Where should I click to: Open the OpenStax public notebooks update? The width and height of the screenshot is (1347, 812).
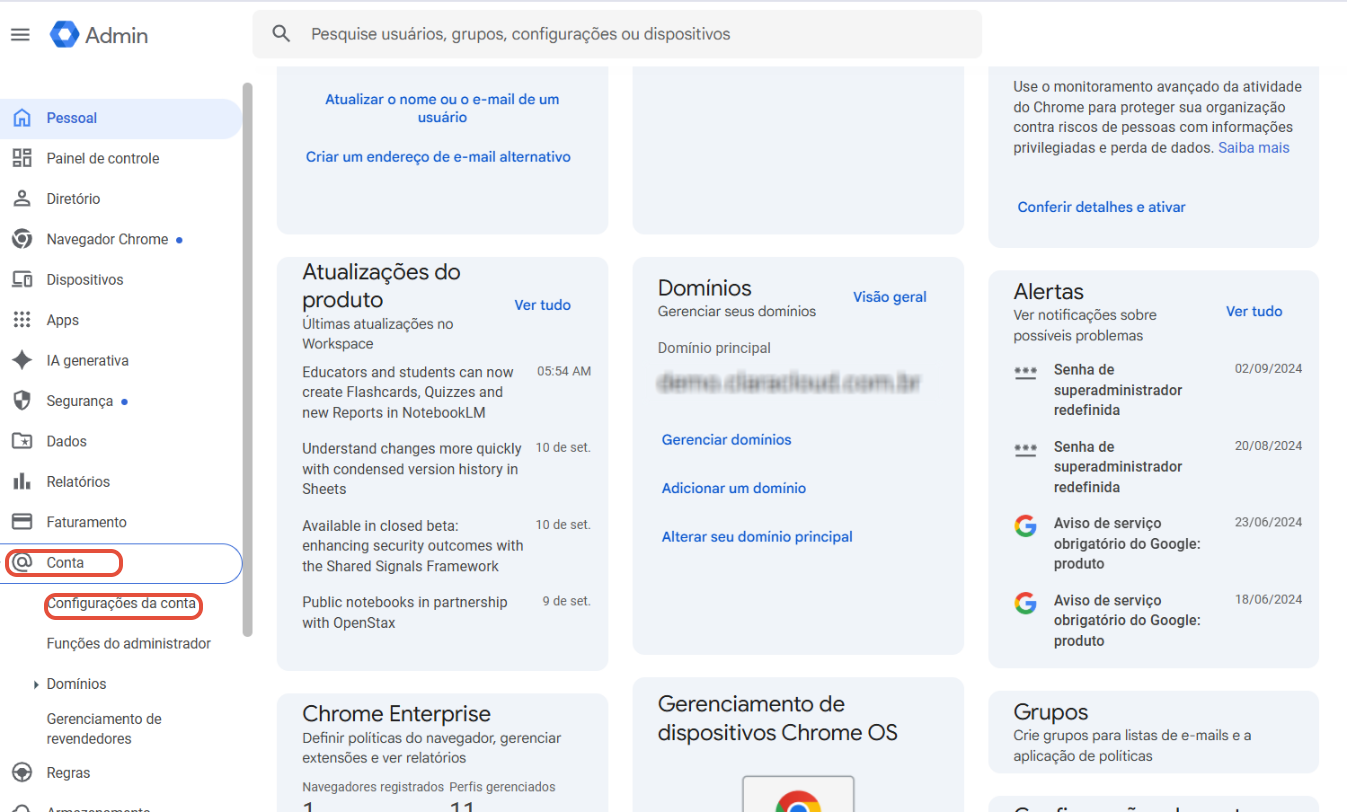coord(447,612)
